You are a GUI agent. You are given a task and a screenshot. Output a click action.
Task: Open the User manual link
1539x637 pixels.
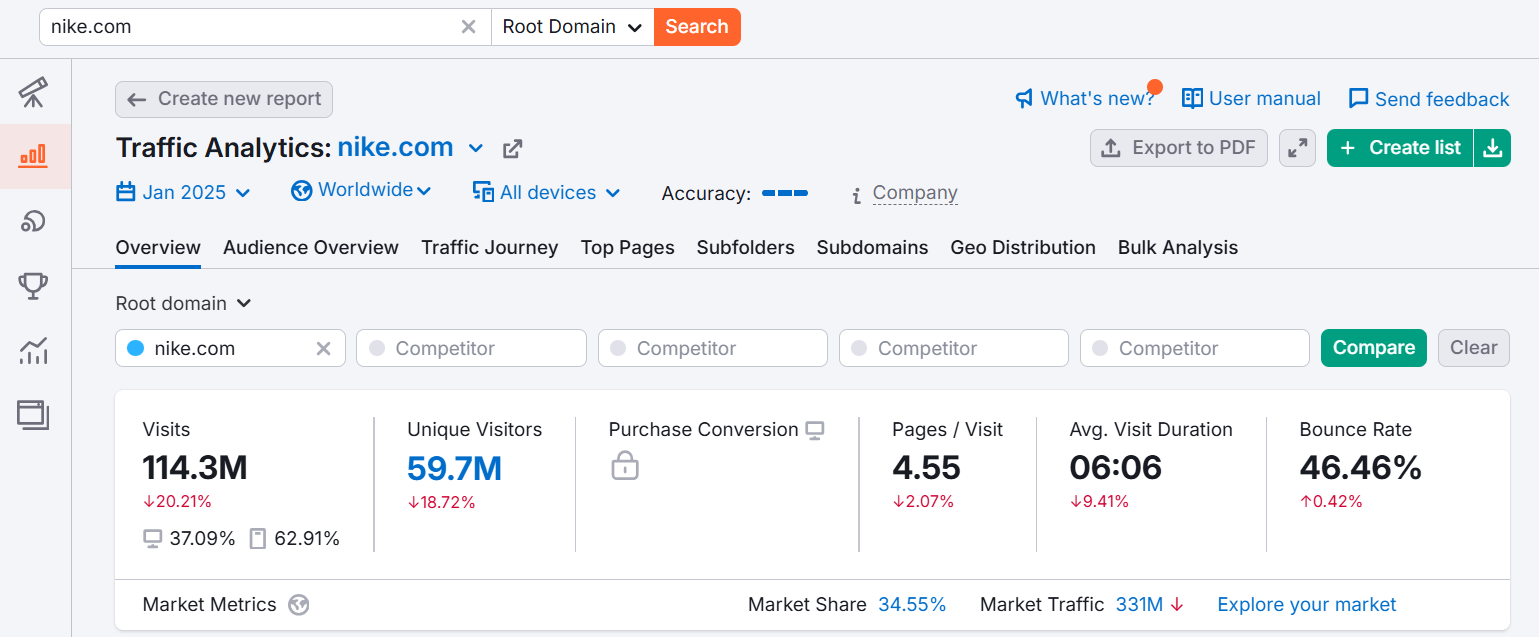(x=1265, y=98)
